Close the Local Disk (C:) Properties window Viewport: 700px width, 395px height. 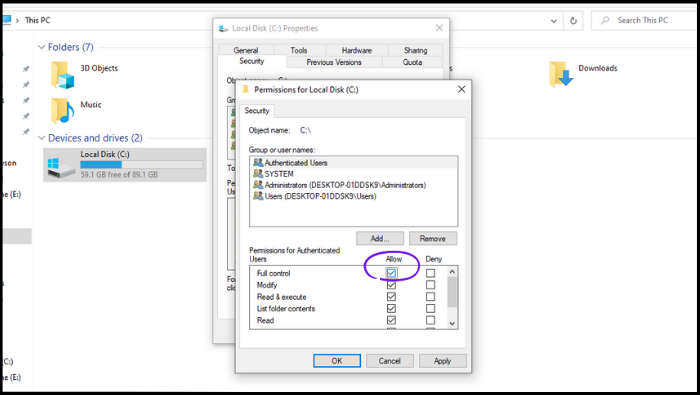[x=439, y=28]
